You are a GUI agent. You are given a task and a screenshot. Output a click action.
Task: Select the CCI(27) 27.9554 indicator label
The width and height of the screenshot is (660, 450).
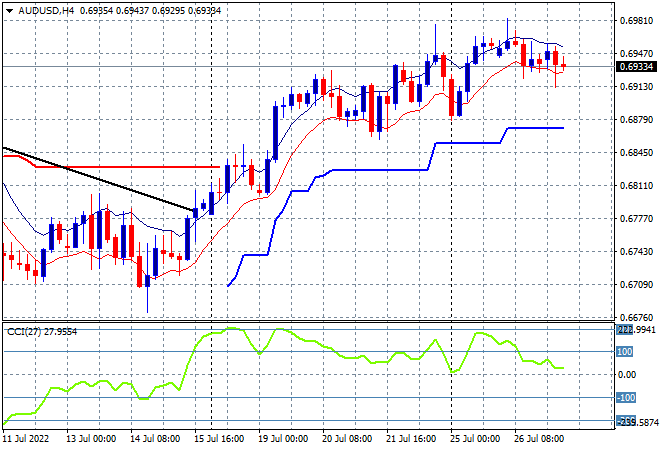click(x=42, y=332)
